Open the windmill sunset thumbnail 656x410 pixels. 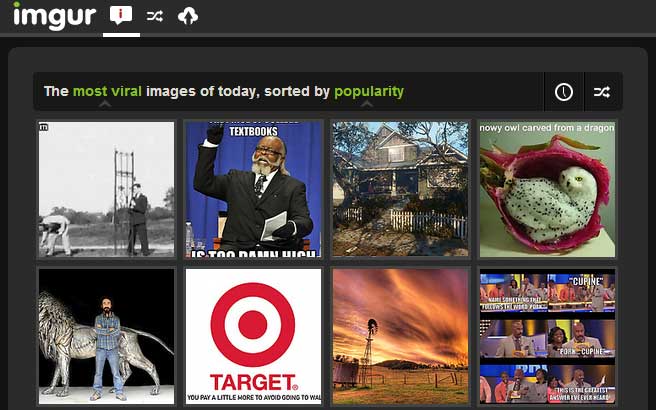pos(400,336)
